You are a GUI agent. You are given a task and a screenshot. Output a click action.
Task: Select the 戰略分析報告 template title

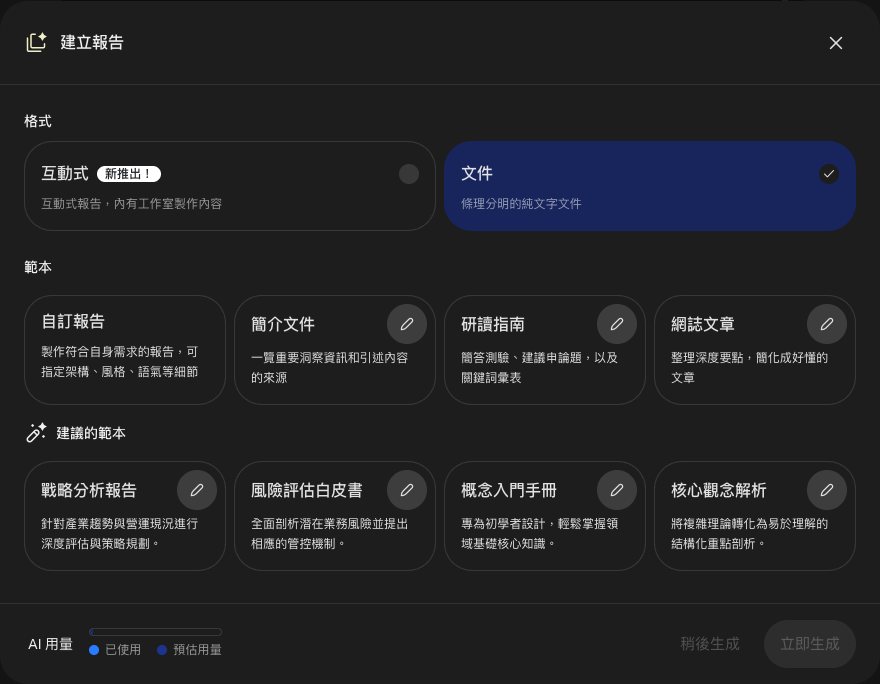pyautogui.click(x=89, y=490)
